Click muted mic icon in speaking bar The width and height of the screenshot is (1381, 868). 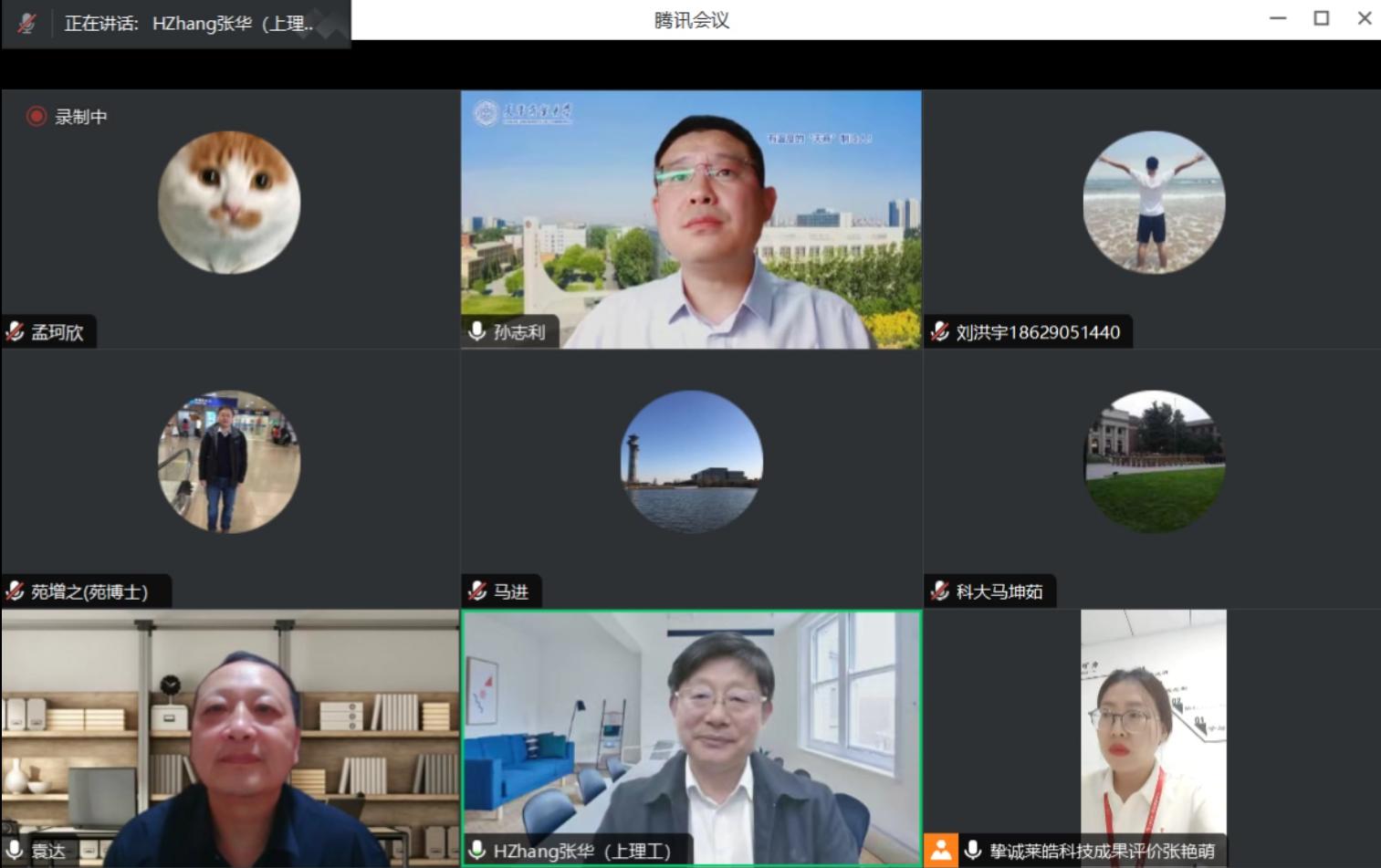click(27, 24)
